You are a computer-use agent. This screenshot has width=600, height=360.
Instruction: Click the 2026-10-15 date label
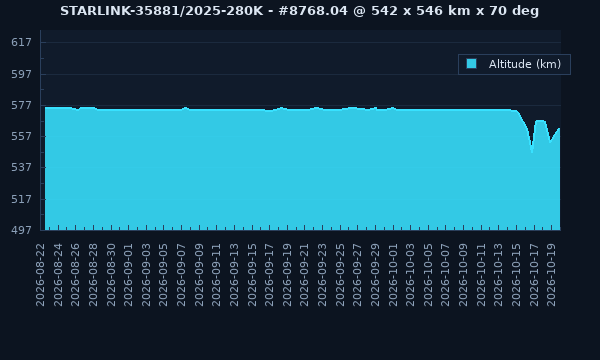(x=516, y=275)
